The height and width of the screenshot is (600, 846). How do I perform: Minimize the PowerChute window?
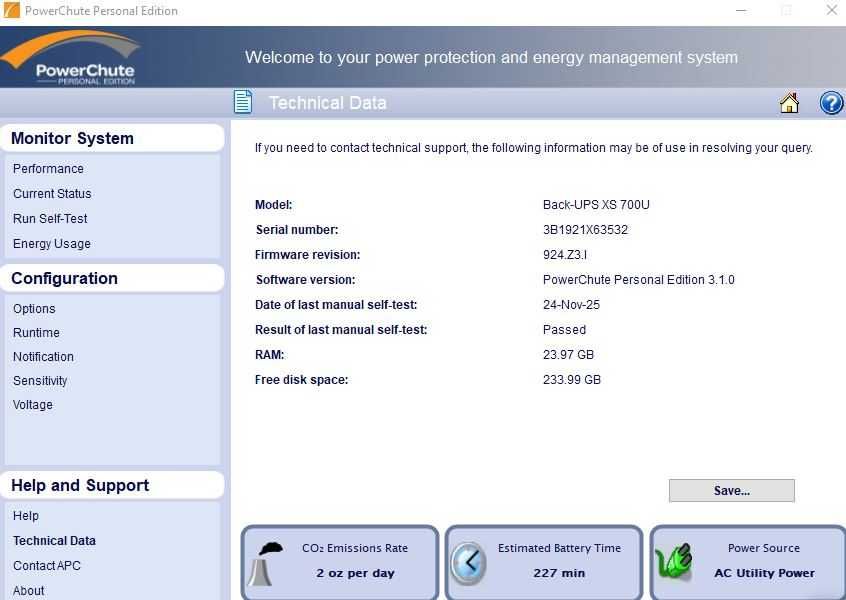coord(741,10)
